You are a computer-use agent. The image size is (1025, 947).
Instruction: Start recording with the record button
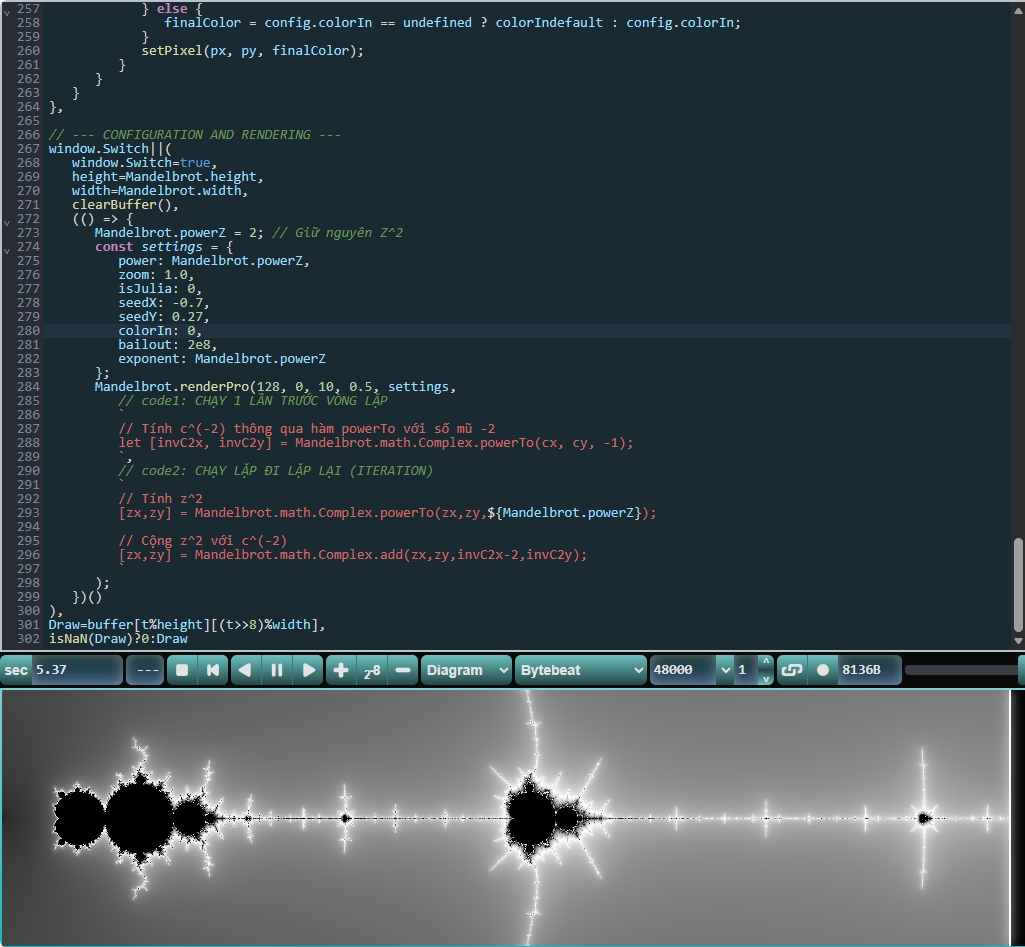823,670
